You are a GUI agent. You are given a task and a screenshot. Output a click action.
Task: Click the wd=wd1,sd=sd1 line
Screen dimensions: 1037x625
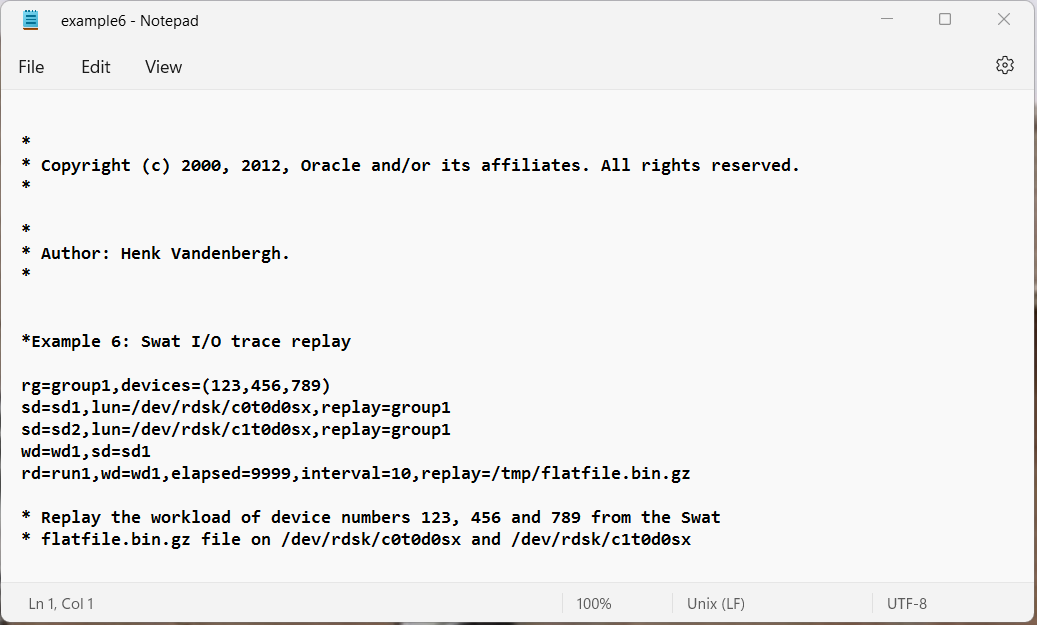tap(86, 452)
